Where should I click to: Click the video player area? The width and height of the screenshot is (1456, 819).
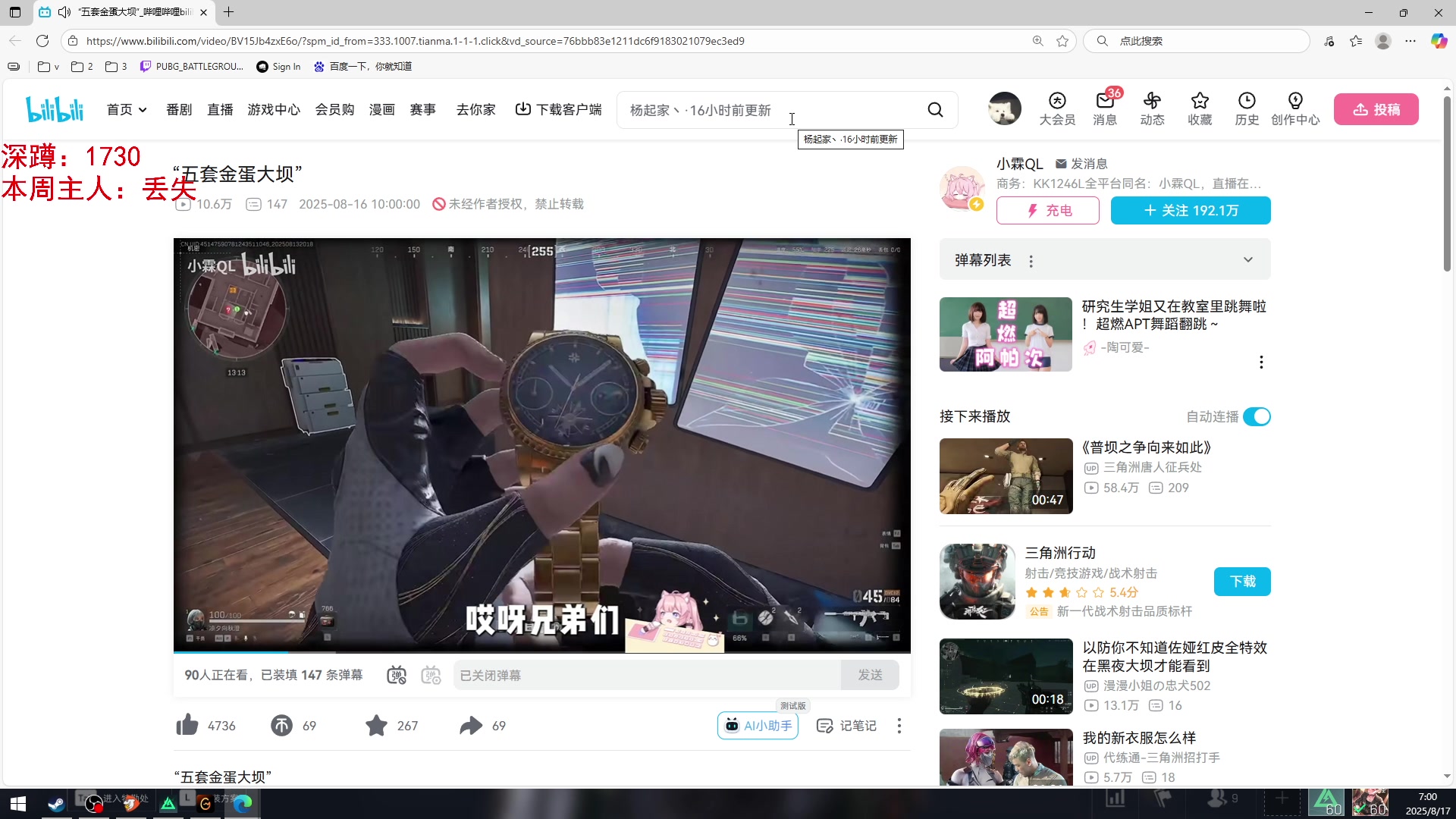pyautogui.click(x=541, y=445)
